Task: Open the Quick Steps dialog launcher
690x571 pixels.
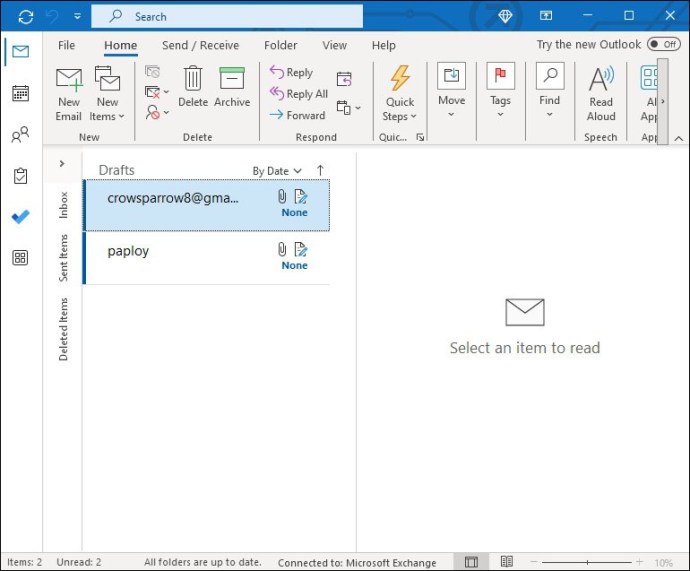Action: click(x=420, y=137)
